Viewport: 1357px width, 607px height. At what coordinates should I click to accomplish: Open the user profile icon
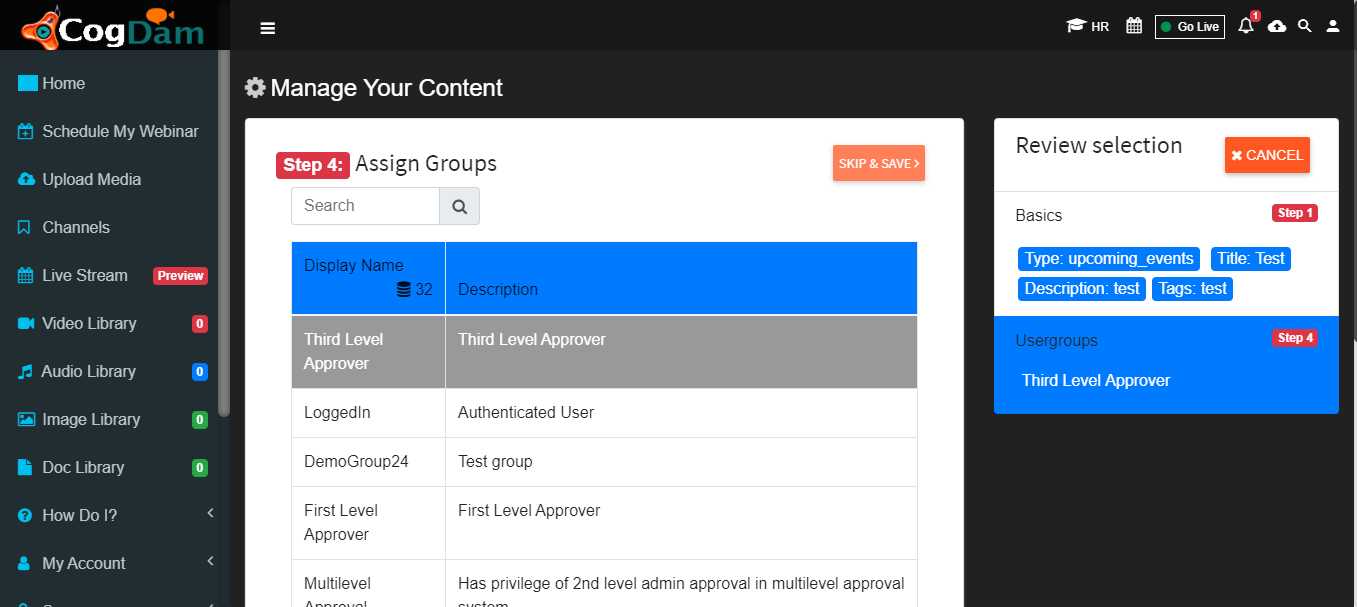[1333, 26]
